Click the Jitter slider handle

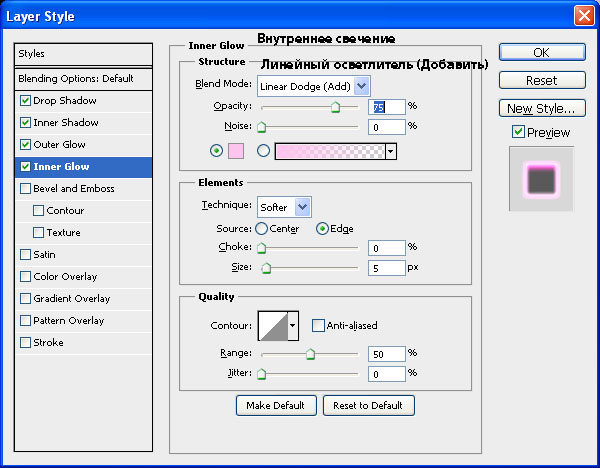262,373
